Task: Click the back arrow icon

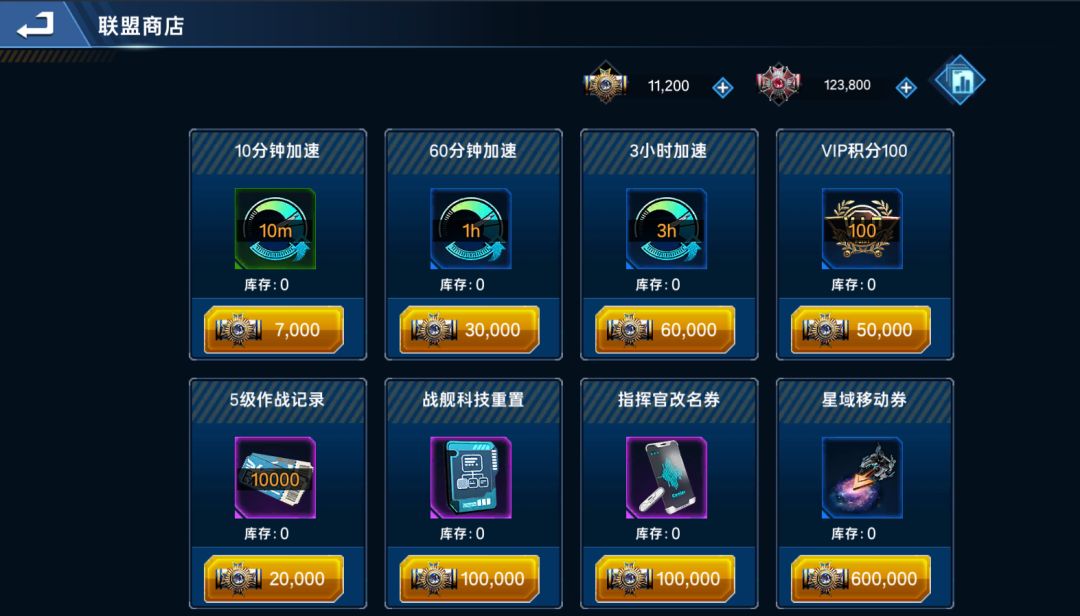Action: (35, 25)
